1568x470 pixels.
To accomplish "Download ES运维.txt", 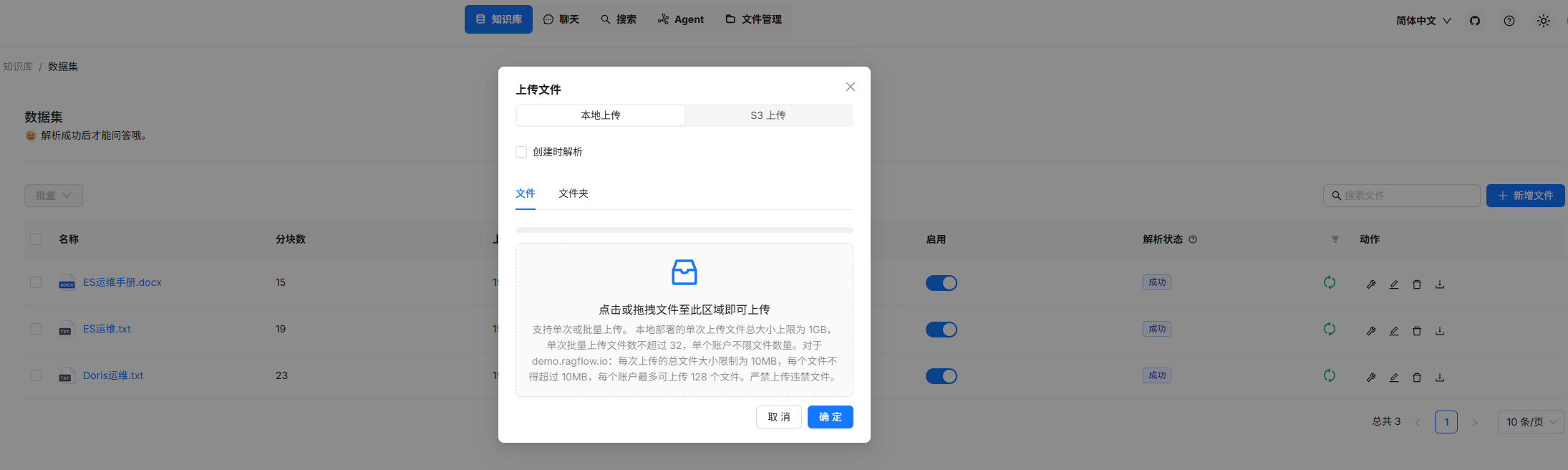I will 1440,331.
